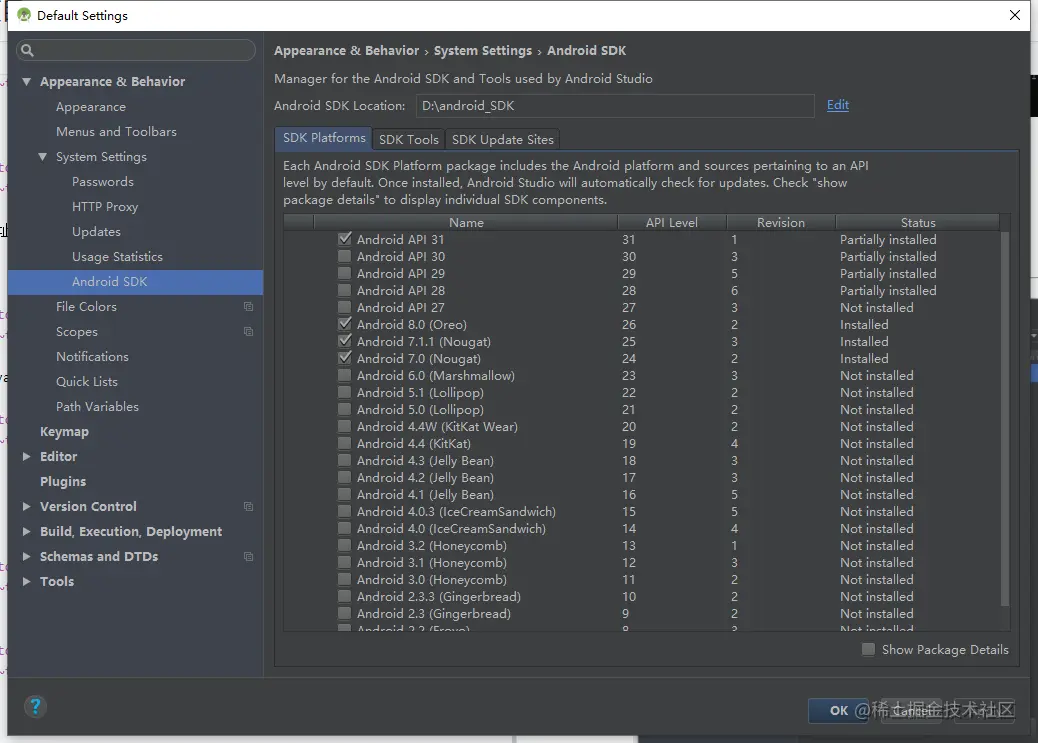
Task: Enable Android API 27 checkbox
Action: click(x=344, y=307)
